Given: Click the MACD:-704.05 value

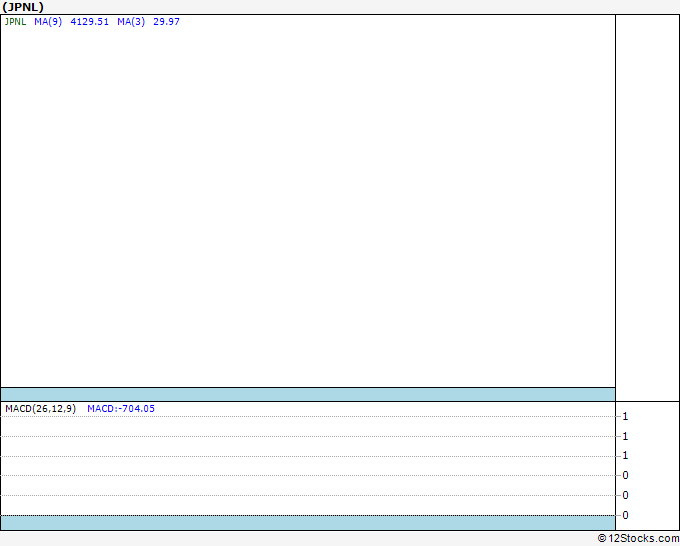Looking at the screenshot, I should (x=121, y=409).
